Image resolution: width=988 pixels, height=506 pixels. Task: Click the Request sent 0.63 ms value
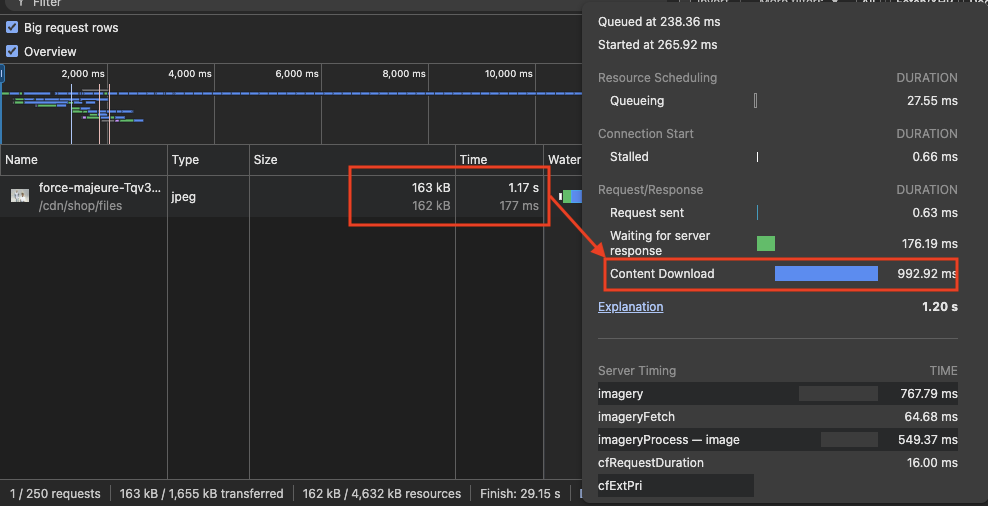(x=935, y=213)
